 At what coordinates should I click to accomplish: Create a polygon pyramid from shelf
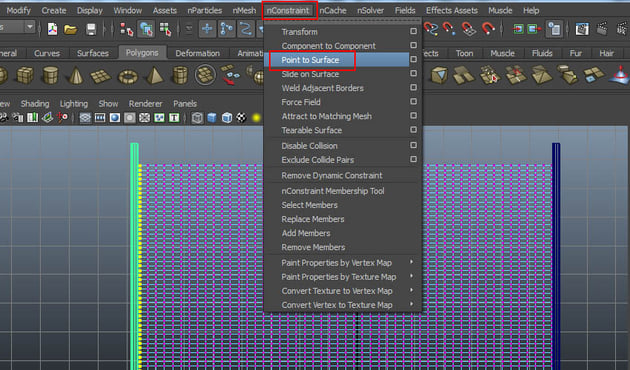click(154, 76)
